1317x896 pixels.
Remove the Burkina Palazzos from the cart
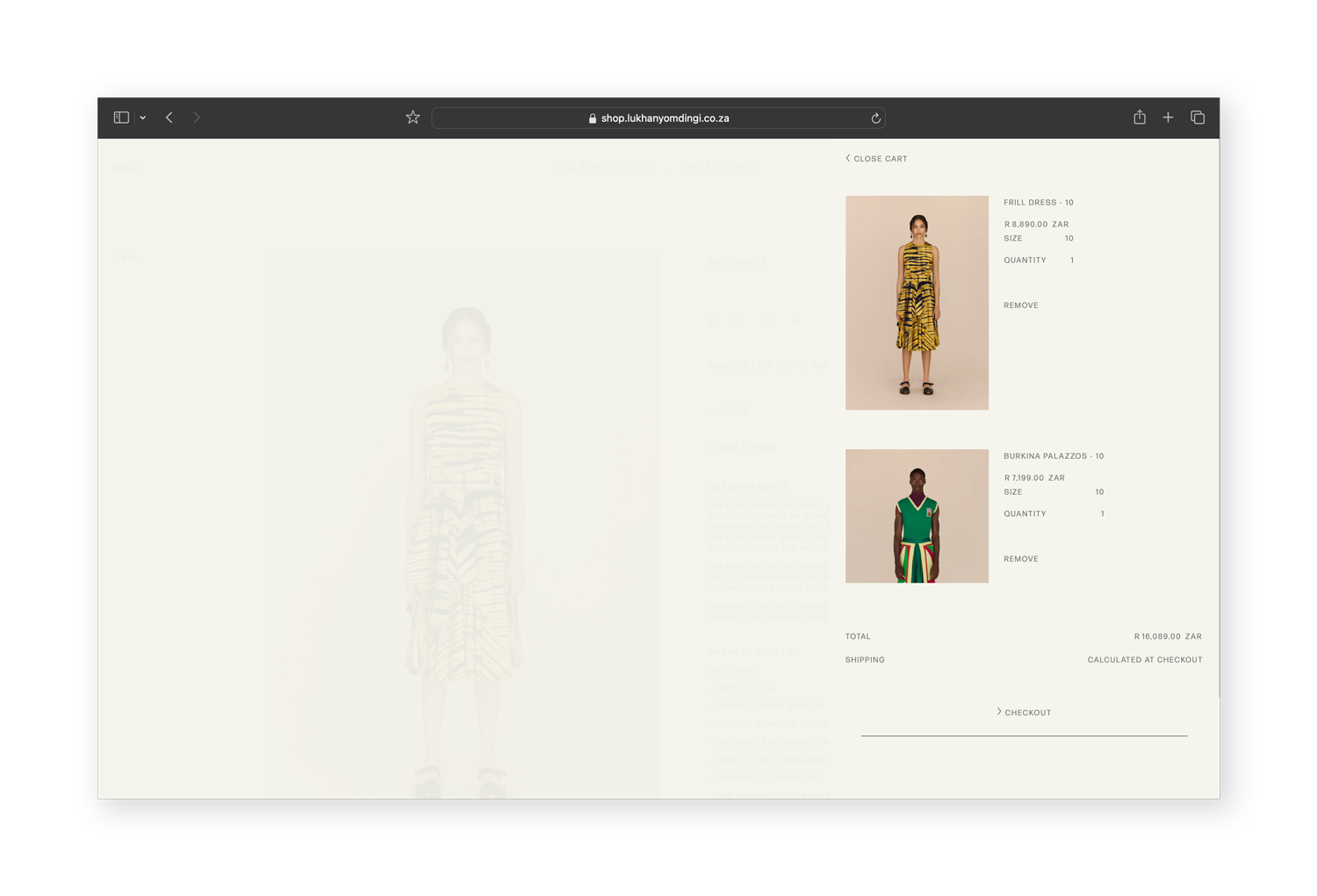(x=1020, y=559)
